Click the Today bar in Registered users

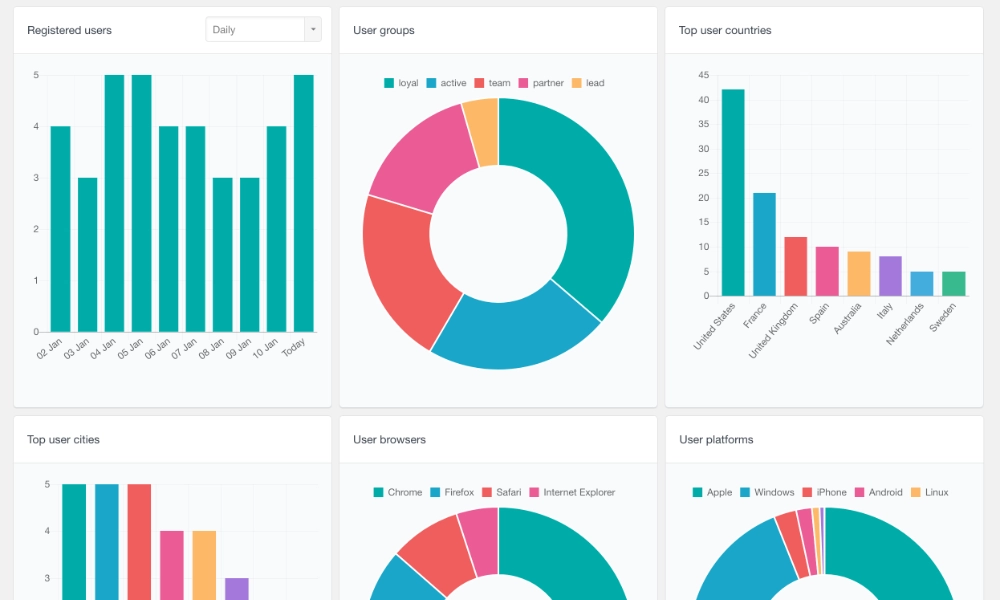pos(303,203)
